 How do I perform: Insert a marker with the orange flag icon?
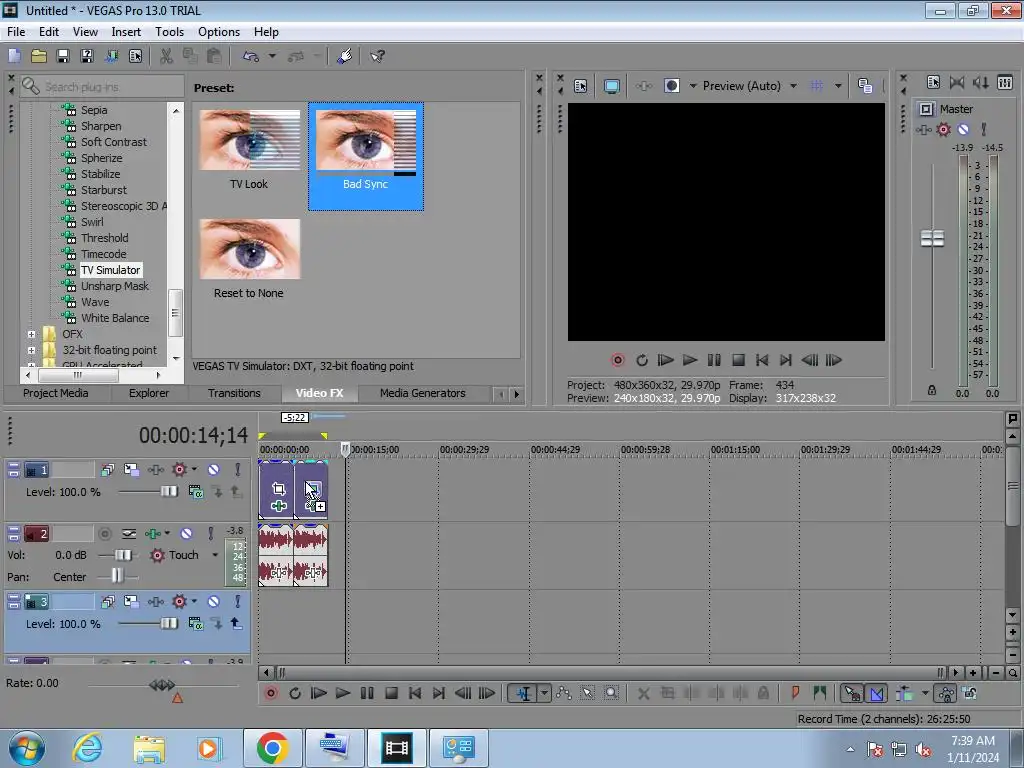coord(795,694)
